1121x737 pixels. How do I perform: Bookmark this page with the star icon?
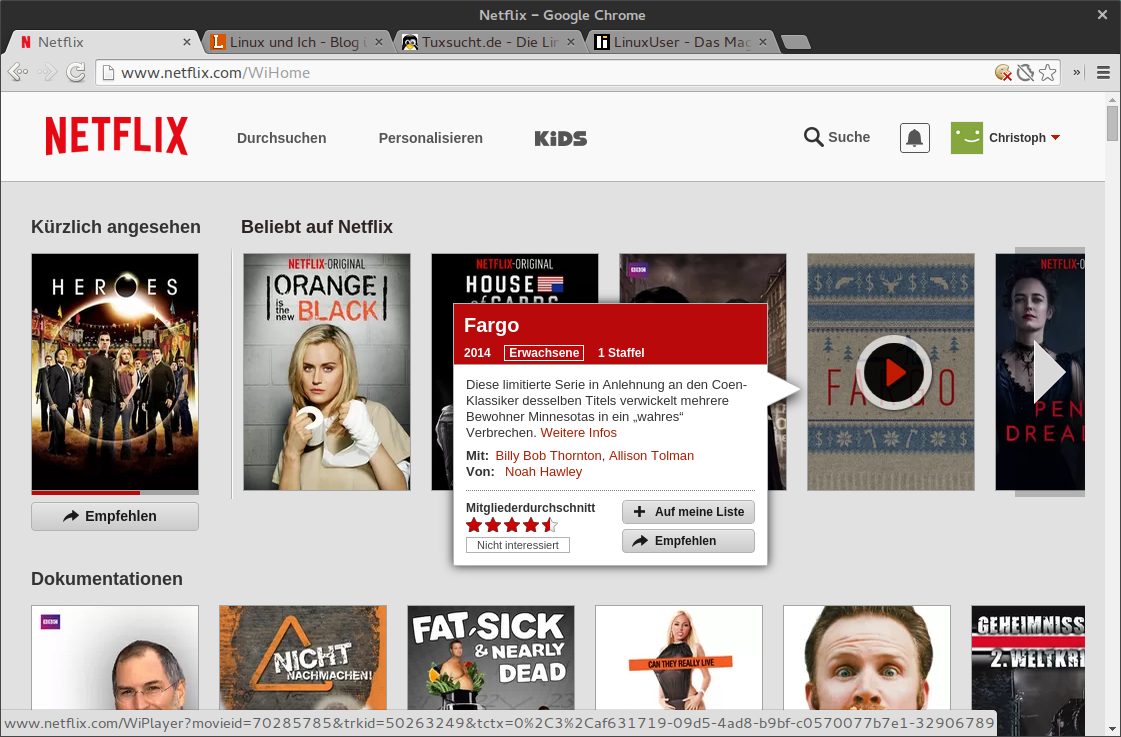click(1047, 72)
